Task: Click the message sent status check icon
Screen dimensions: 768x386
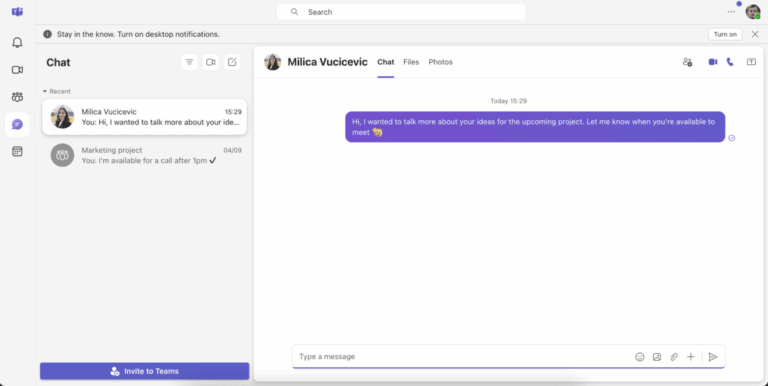Action: [x=732, y=138]
